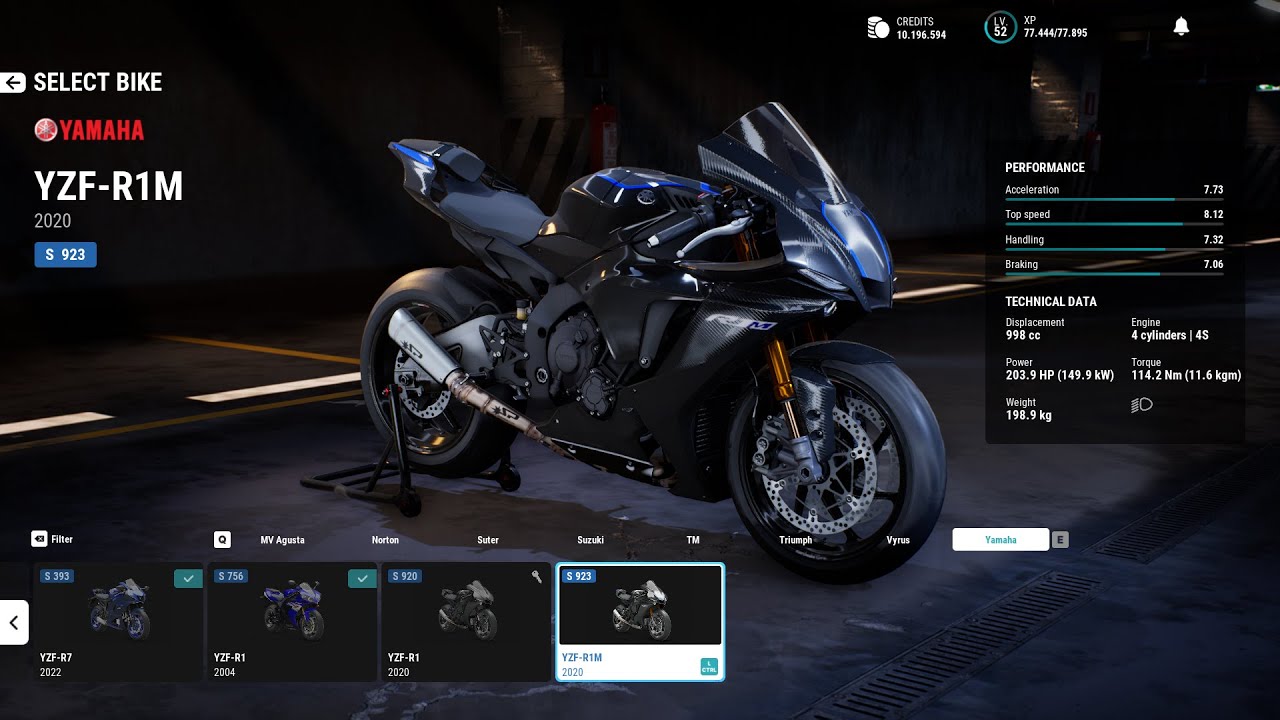Select the YZF-R1 2020 bike card

(466, 622)
